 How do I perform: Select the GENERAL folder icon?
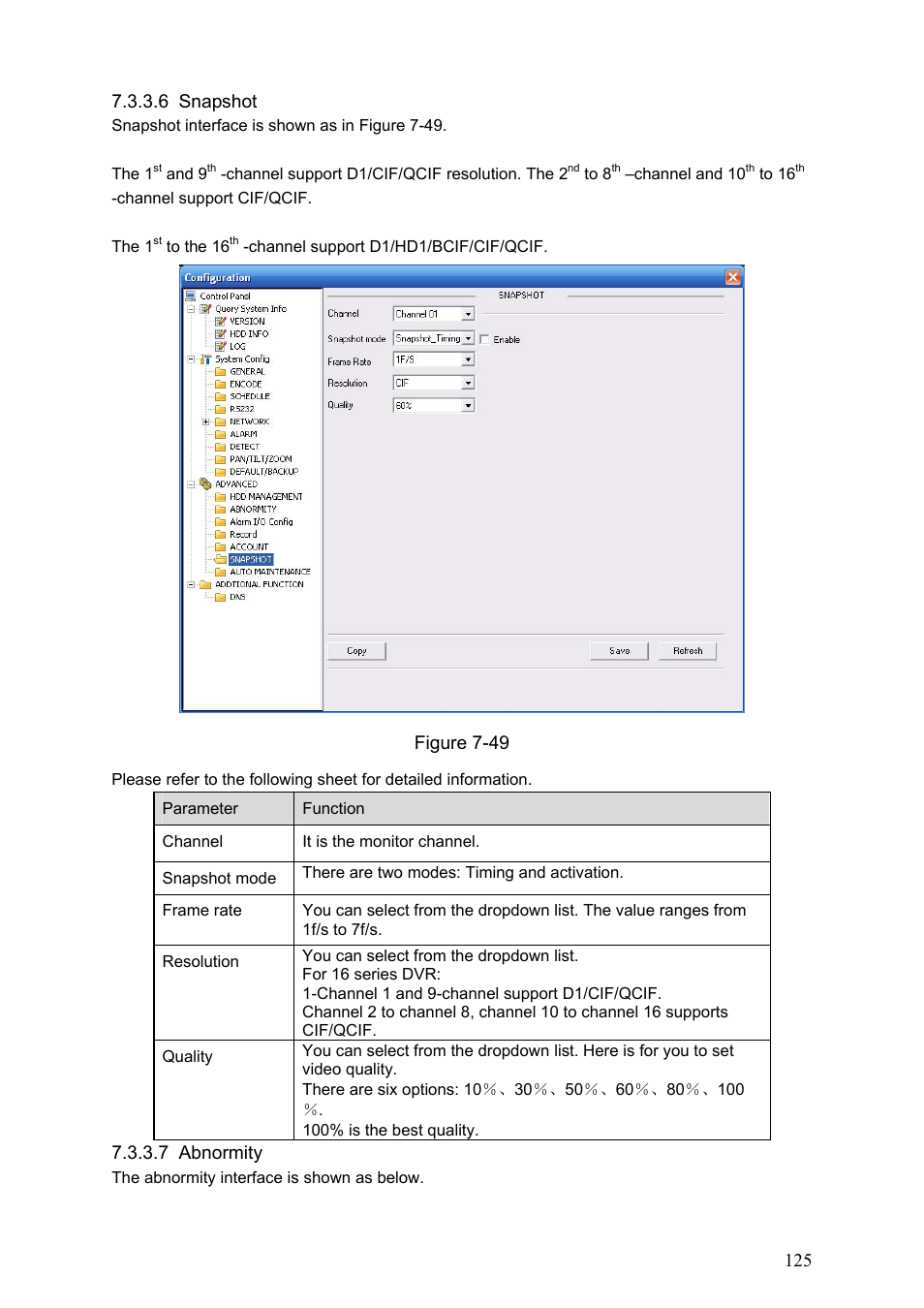pyautogui.click(x=220, y=372)
